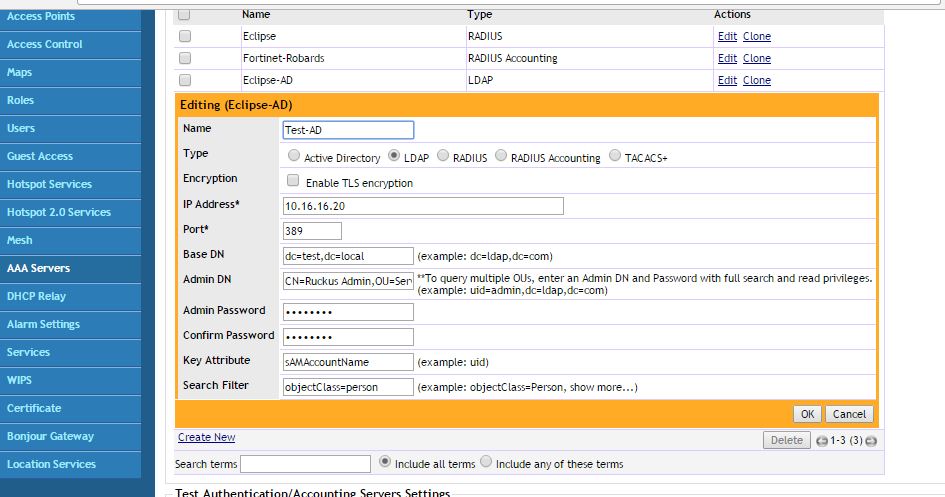
Task: Open Maps in sidebar
Action: pos(71,72)
